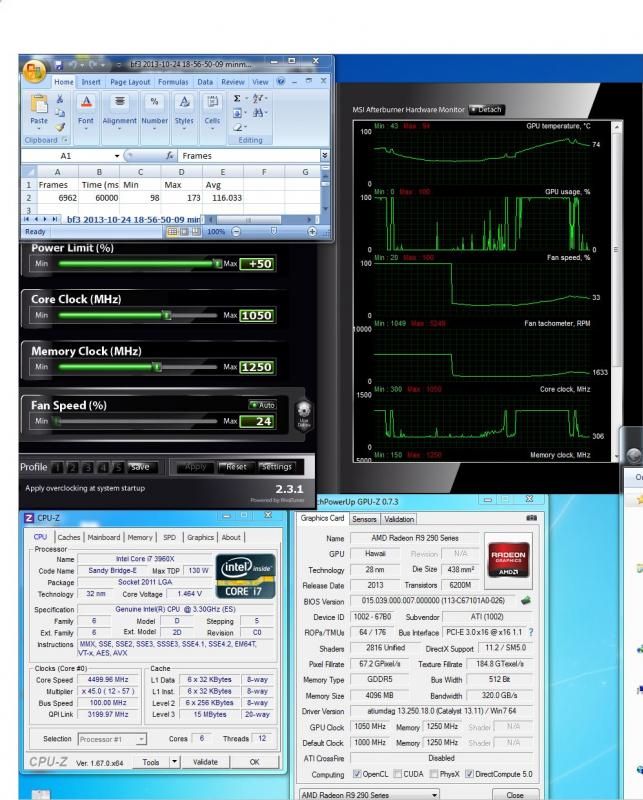The width and height of the screenshot is (643, 800).
Task: Click the Find & Select binoculars icon
Action: click(258, 112)
